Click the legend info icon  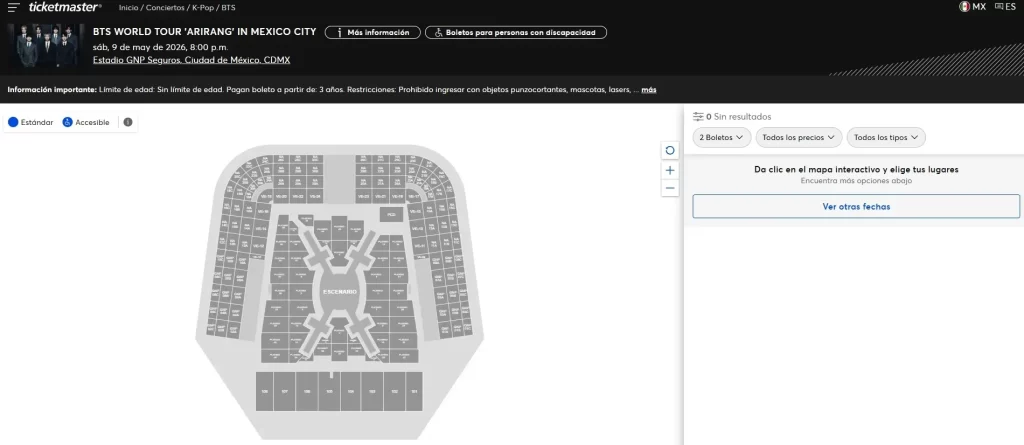(x=128, y=122)
